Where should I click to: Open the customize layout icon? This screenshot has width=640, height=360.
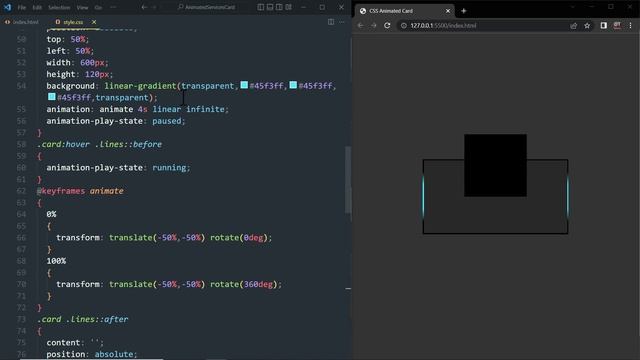tap(289, 7)
